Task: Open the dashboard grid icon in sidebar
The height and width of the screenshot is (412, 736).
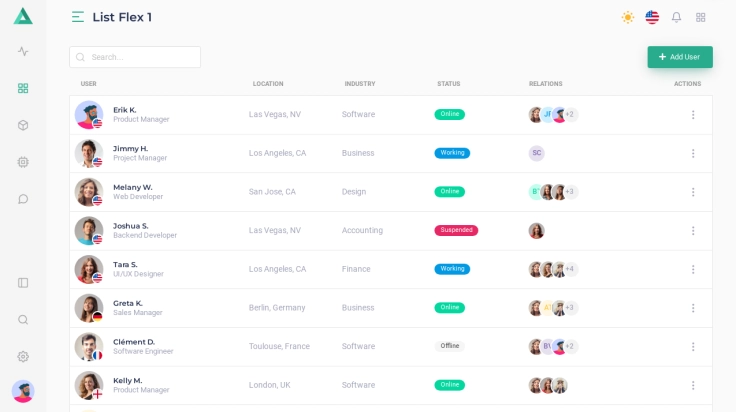Action: tap(23, 88)
